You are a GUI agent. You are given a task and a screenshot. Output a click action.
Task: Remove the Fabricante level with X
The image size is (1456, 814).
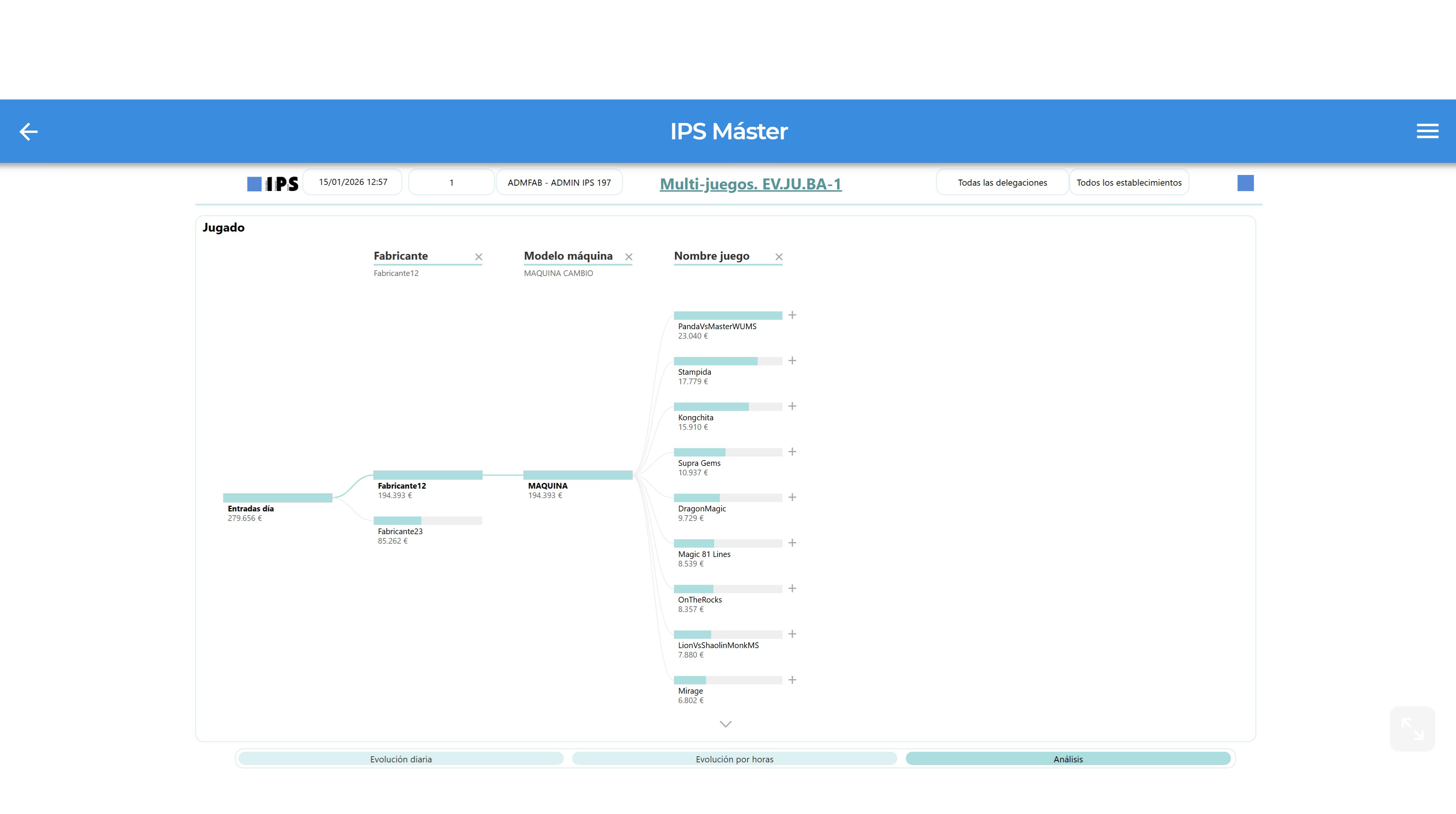tap(479, 257)
